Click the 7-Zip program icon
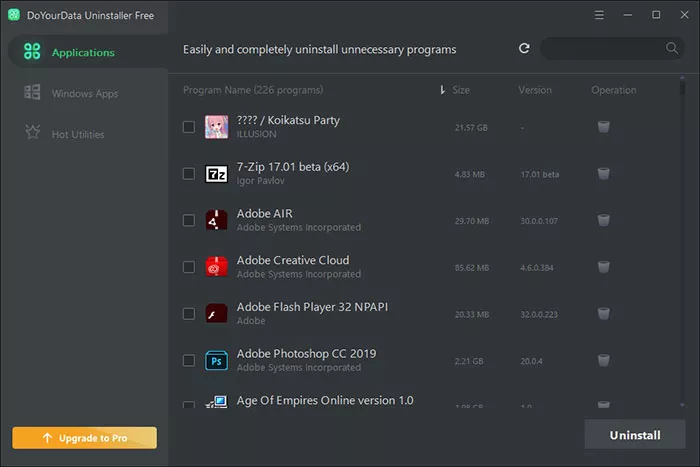Screen dimensions: 700x467 217,174
